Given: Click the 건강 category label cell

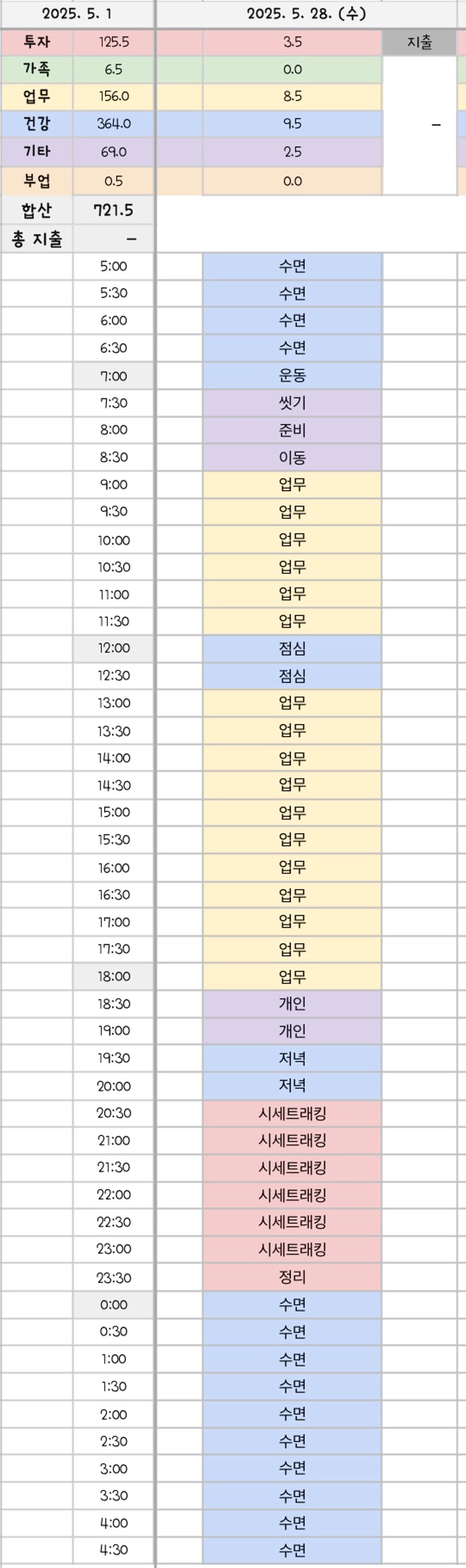Looking at the screenshot, I should [x=37, y=123].
